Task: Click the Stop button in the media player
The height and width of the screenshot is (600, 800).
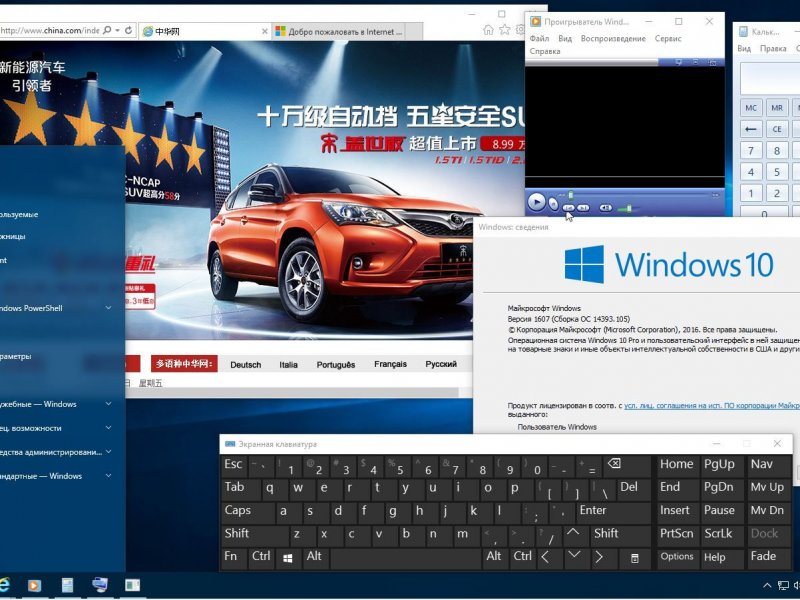Action: click(554, 205)
